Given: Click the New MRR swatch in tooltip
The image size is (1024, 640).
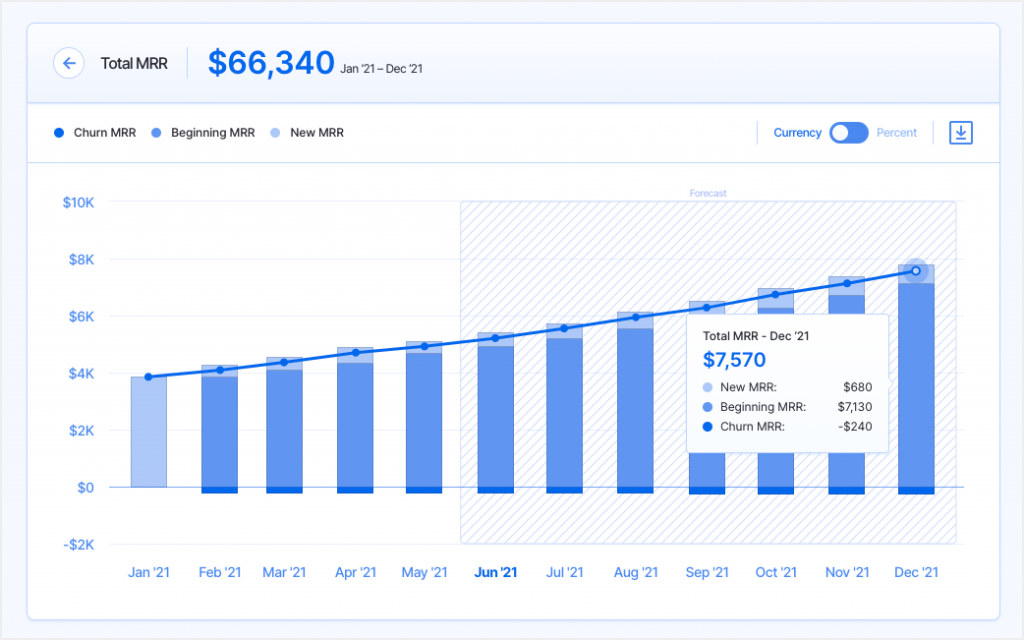Looking at the screenshot, I should coord(708,387).
